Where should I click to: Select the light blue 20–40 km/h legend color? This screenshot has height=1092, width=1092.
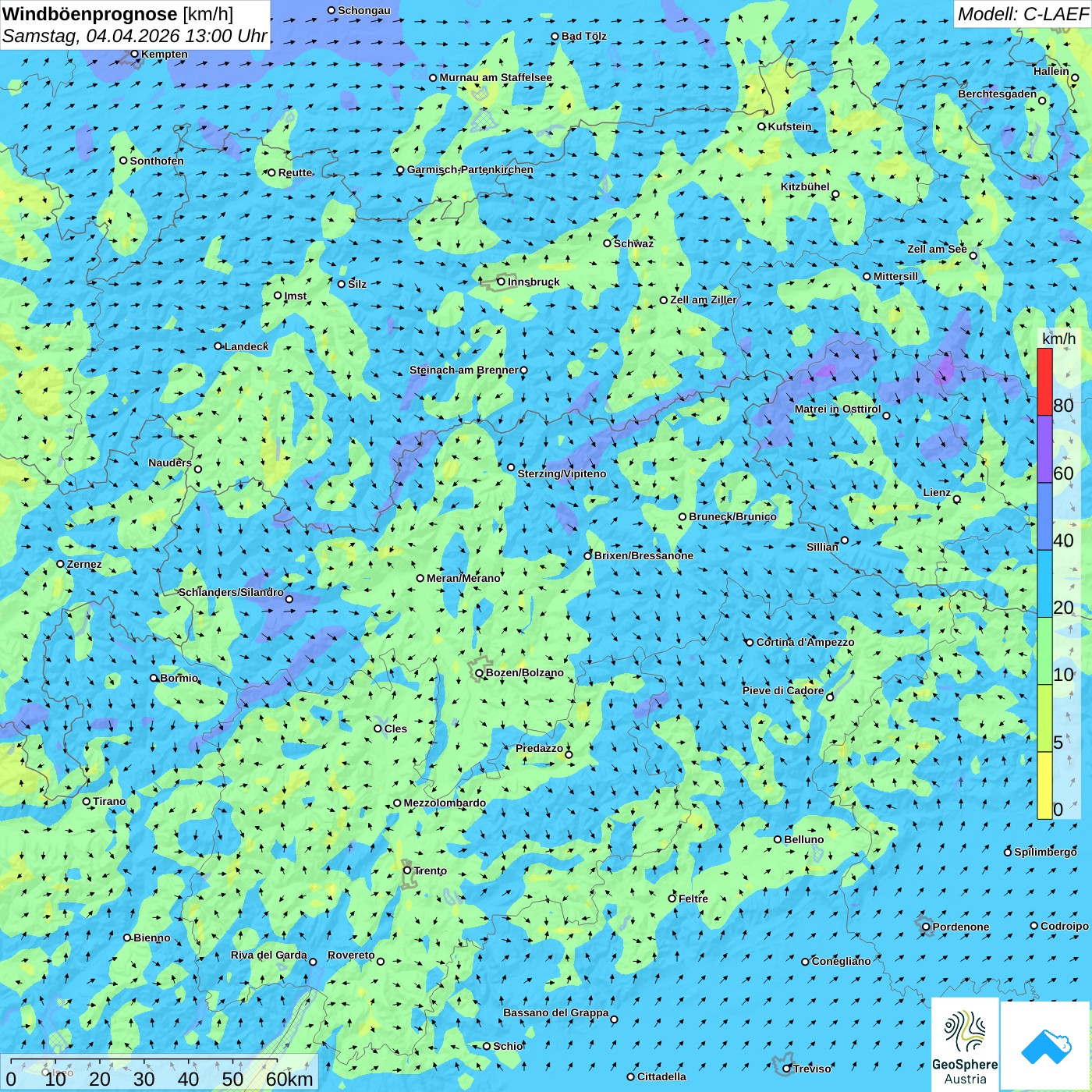pos(1044,583)
